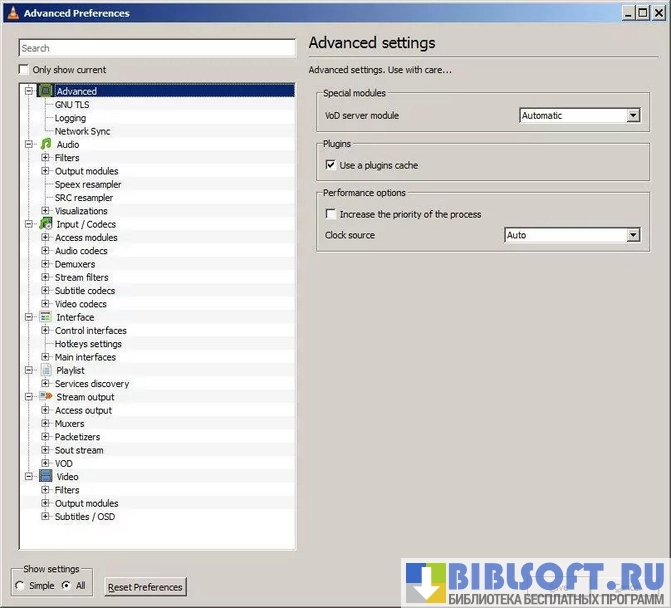Select Hotkeys settings in the tree

(88, 344)
